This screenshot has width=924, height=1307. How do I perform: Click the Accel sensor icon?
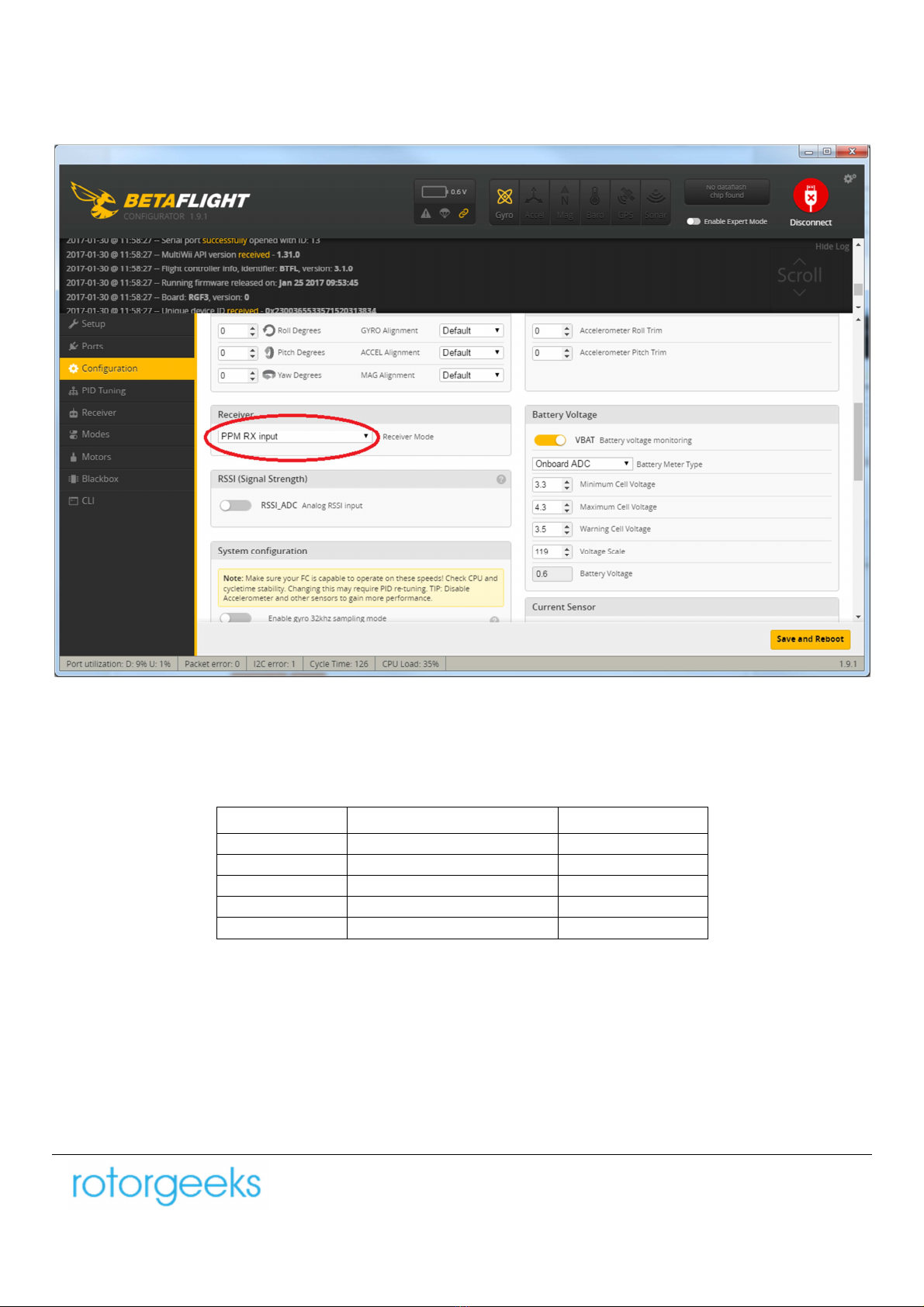[535, 201]
